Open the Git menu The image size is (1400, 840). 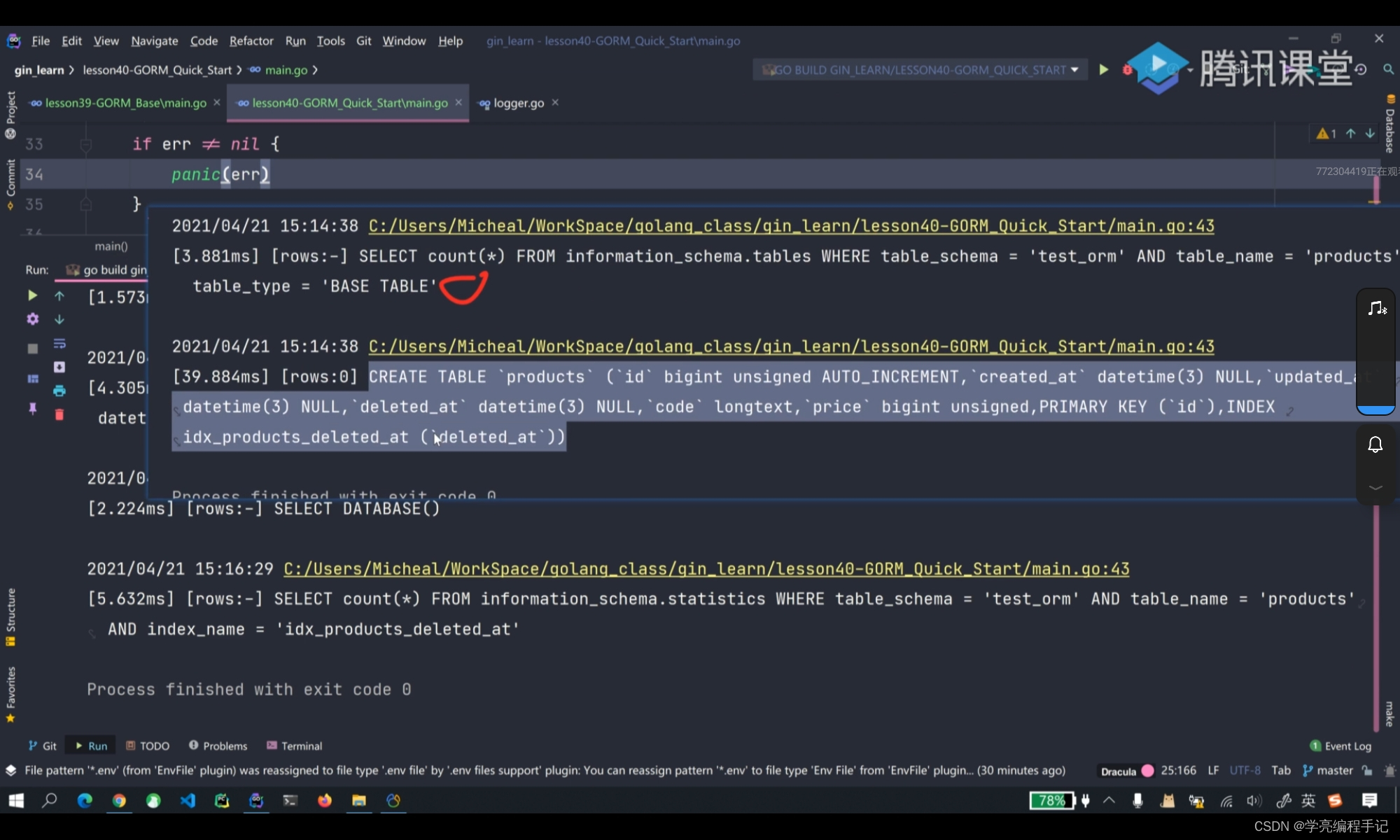(363, 41)
